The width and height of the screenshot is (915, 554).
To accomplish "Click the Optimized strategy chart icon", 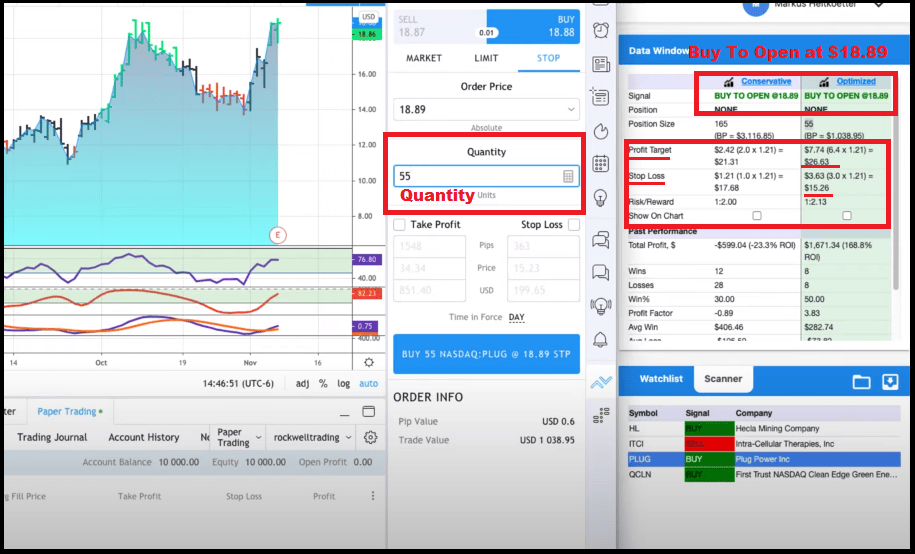I will 824,82.
